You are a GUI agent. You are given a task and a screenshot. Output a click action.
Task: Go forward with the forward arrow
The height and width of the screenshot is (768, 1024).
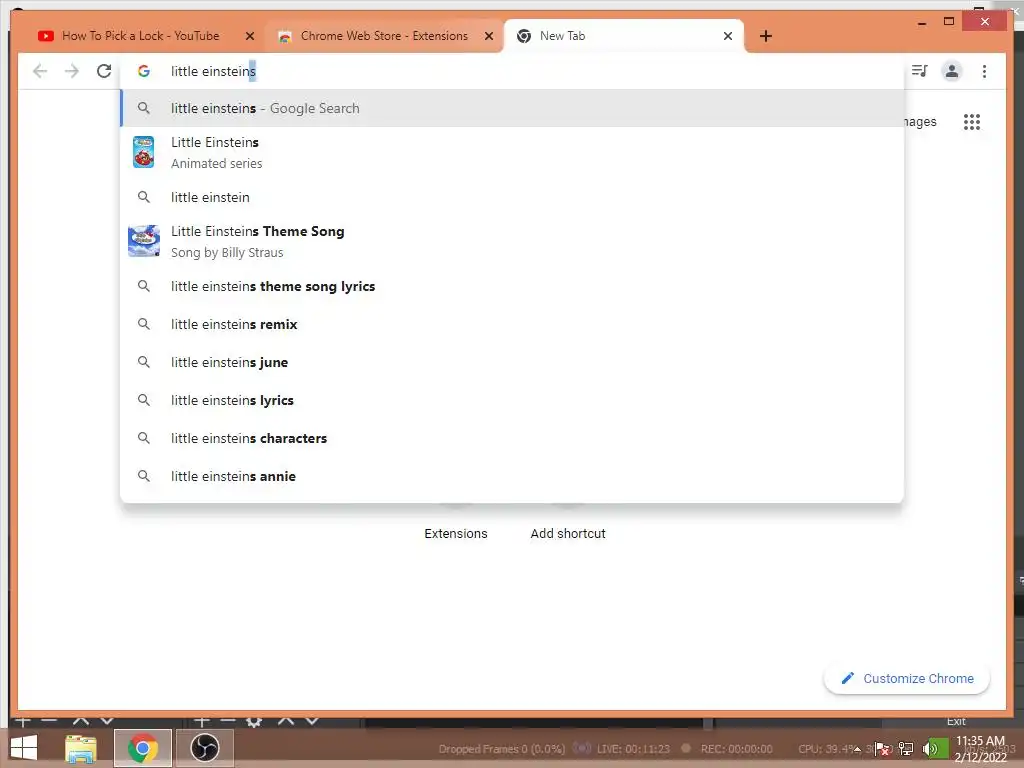point(72,71)
